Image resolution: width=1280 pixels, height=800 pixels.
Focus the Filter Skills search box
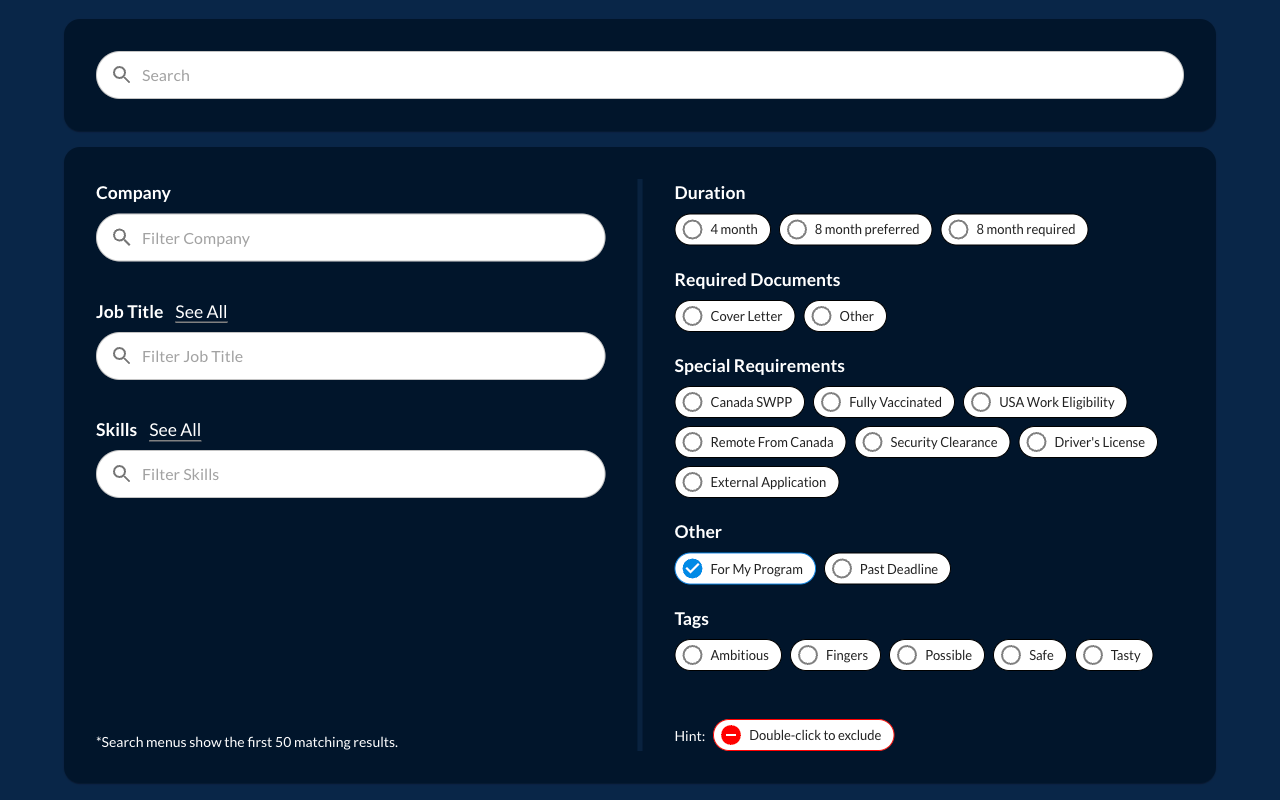pyautogui.click(x=351, y=474)
